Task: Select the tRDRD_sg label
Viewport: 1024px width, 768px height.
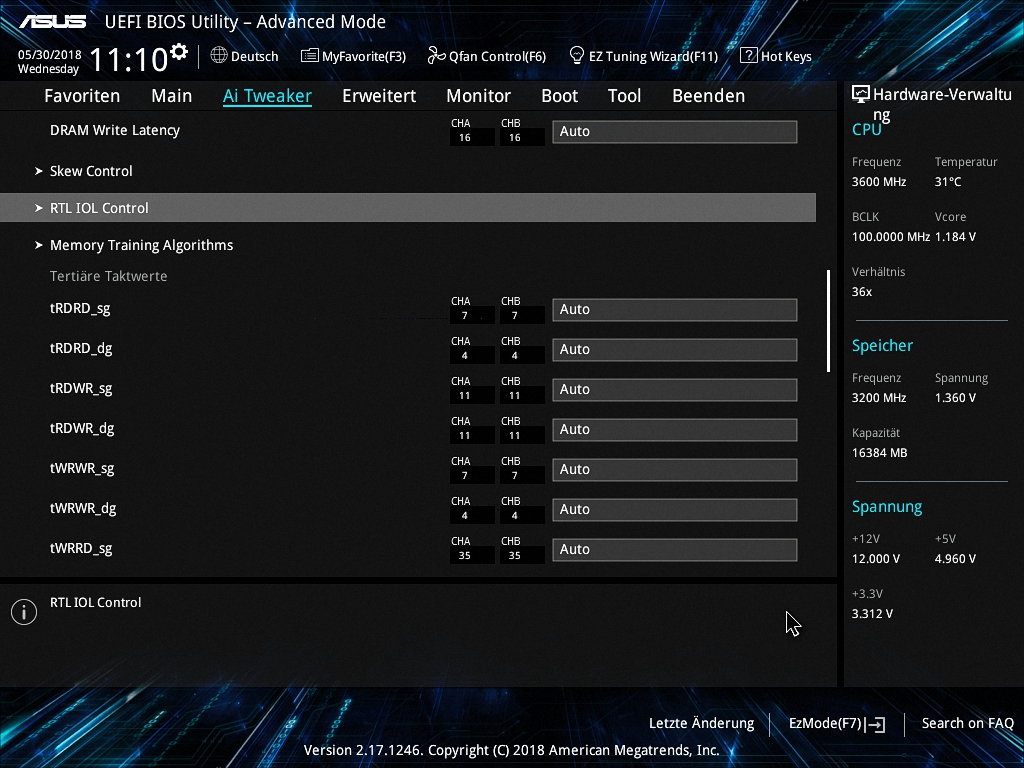Action: pyautogui.click(x=80, y=309)
